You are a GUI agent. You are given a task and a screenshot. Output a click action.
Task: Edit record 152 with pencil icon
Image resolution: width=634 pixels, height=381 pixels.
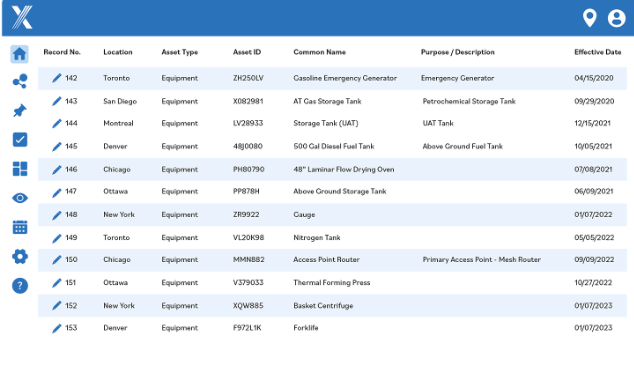[57, 306]
